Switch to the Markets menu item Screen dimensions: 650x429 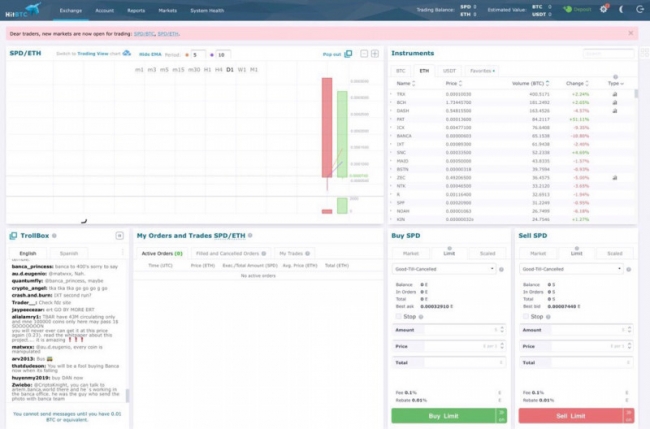(x=168, y=9)
